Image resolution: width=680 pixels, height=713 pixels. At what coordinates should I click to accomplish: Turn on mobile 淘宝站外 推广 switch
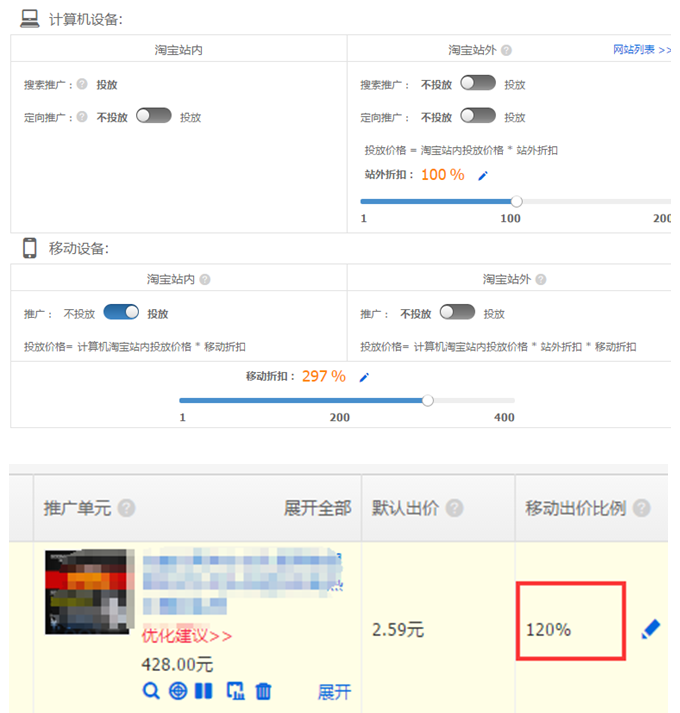coord(457,312)
